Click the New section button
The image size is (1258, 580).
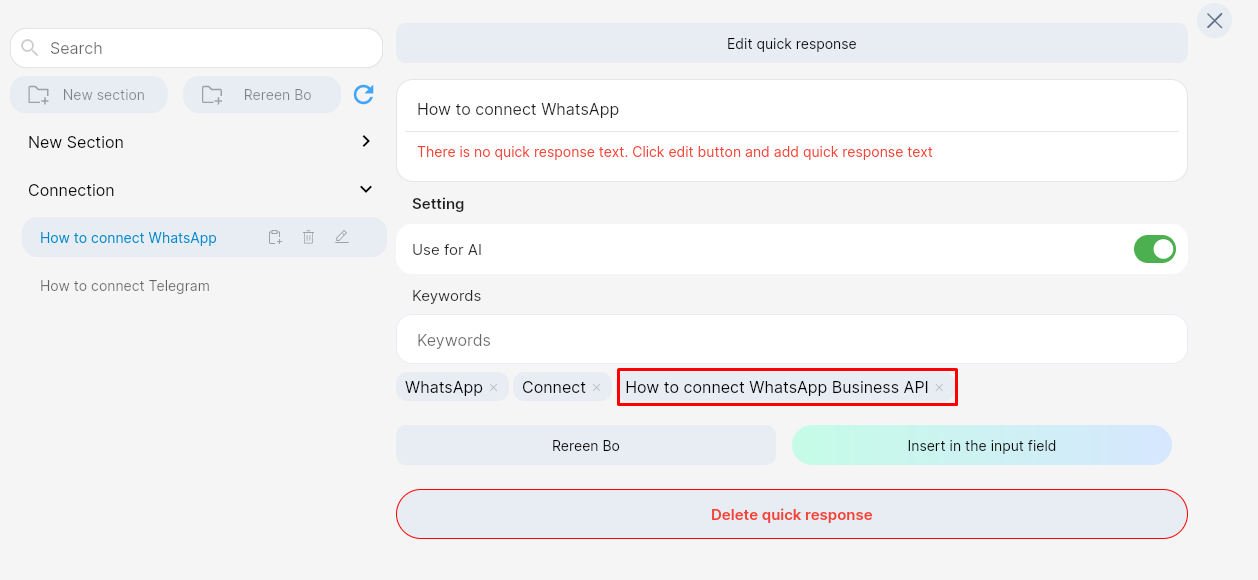[x=89, y=95]
